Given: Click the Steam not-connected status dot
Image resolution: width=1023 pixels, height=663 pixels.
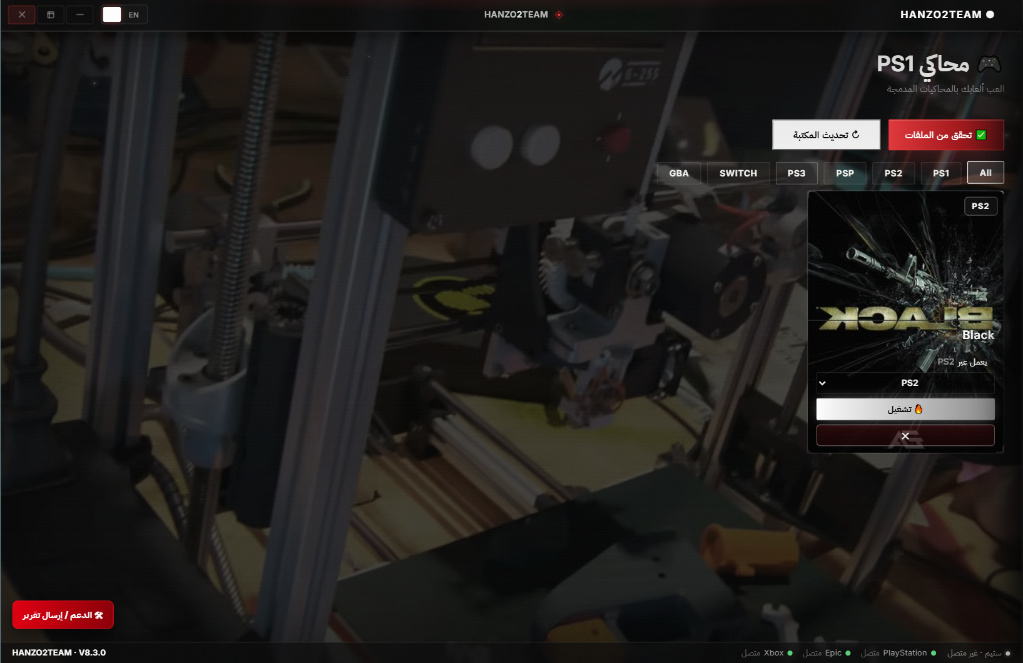Looking at the screenshot, I should (x=1008, y=653).
